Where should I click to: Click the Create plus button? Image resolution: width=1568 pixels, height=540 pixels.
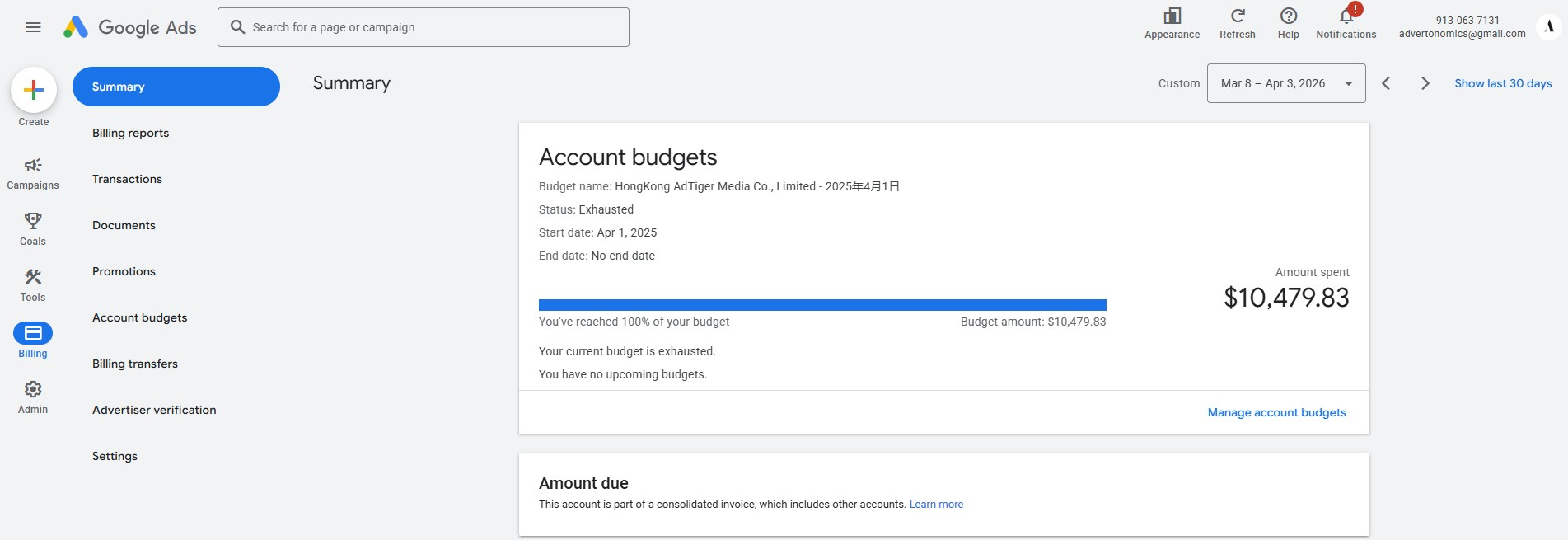[34, 90]
